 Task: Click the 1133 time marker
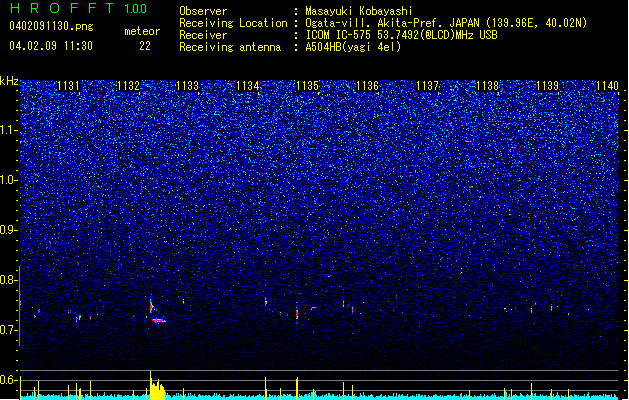(x=188, y=86)
